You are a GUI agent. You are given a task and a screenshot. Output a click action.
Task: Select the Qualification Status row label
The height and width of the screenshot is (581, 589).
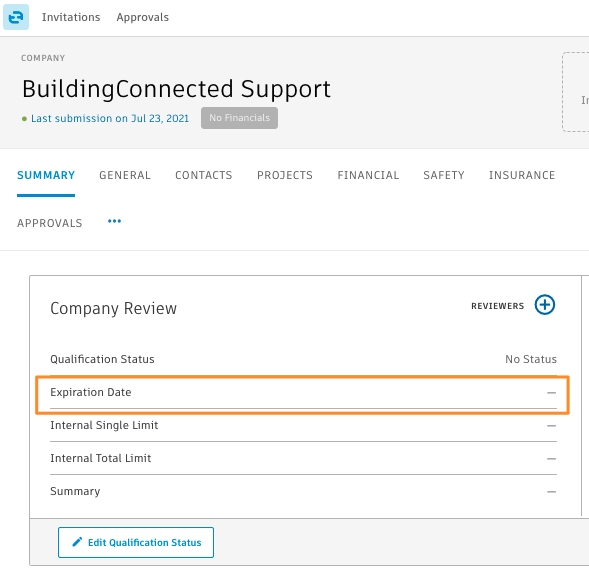point(102,359)
